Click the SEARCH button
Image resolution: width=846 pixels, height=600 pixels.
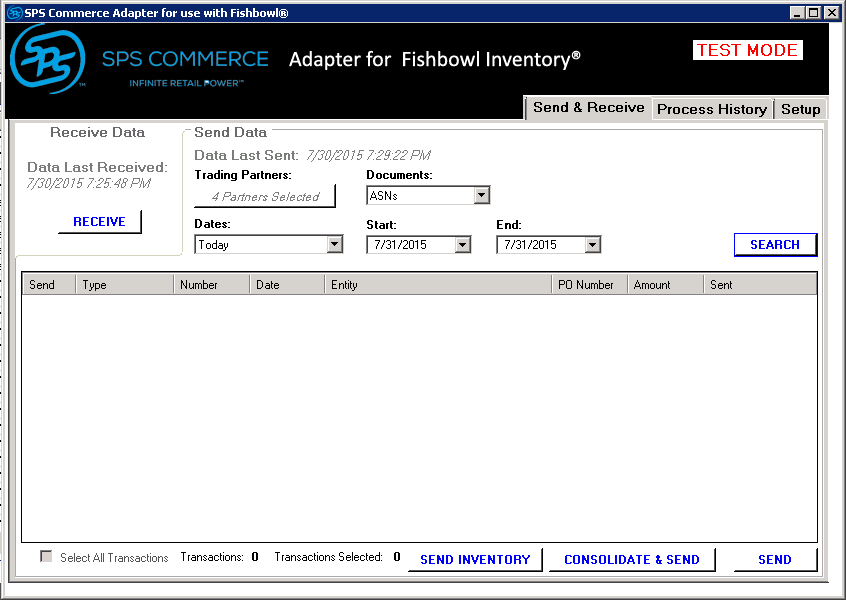coord(775,245)
